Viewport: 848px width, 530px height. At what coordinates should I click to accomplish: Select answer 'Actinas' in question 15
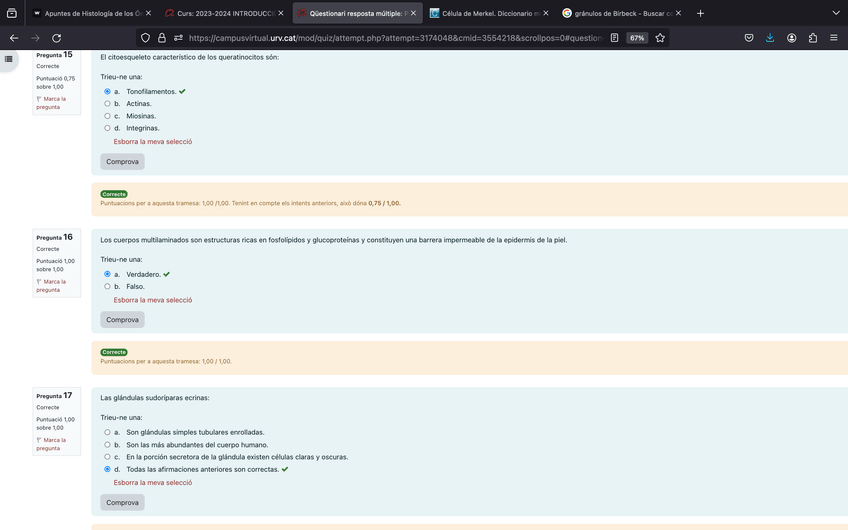(108, 104)
